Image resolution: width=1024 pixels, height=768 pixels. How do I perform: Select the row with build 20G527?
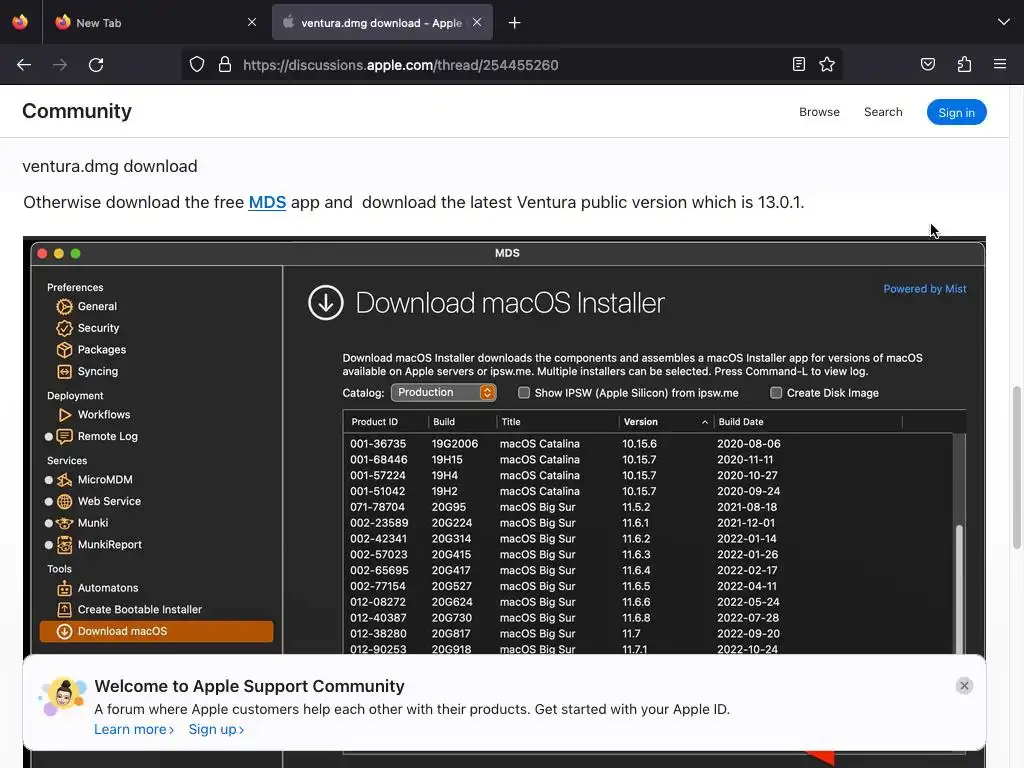pos(650,586)
